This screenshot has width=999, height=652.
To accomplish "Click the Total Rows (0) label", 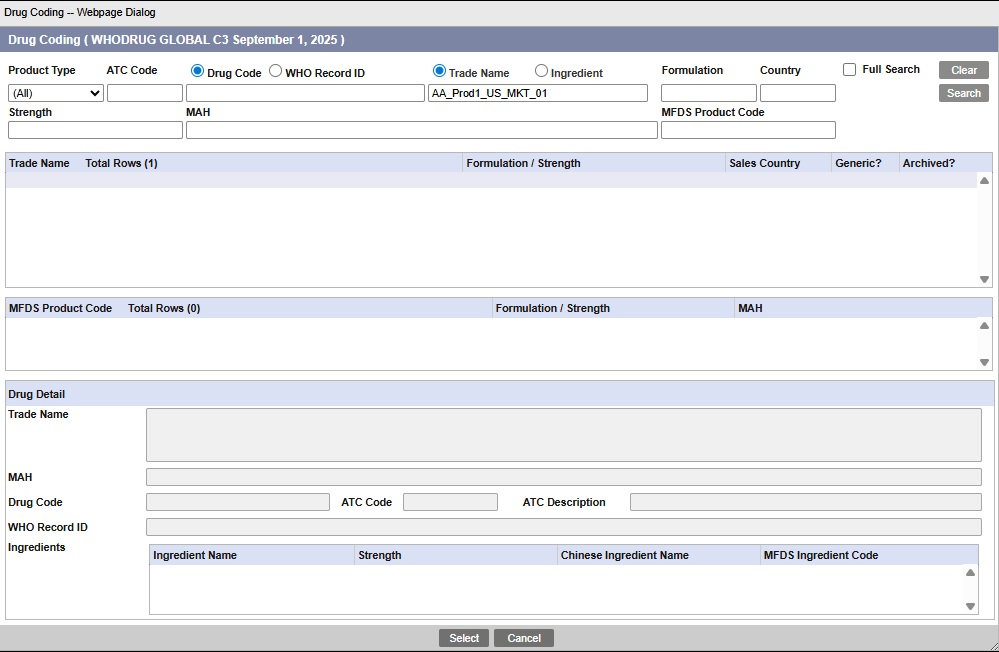I will (164, 308).
